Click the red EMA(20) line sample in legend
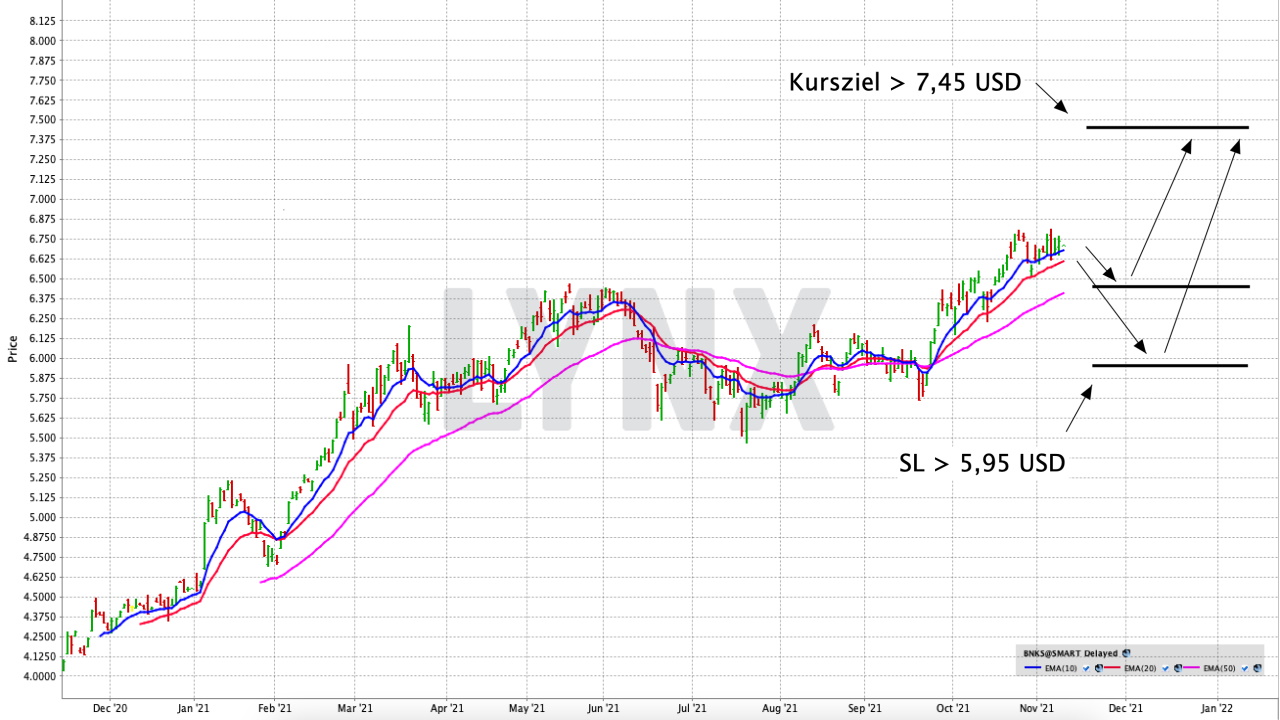This screenshot has height=720, width=1280. pos(1112,667)
